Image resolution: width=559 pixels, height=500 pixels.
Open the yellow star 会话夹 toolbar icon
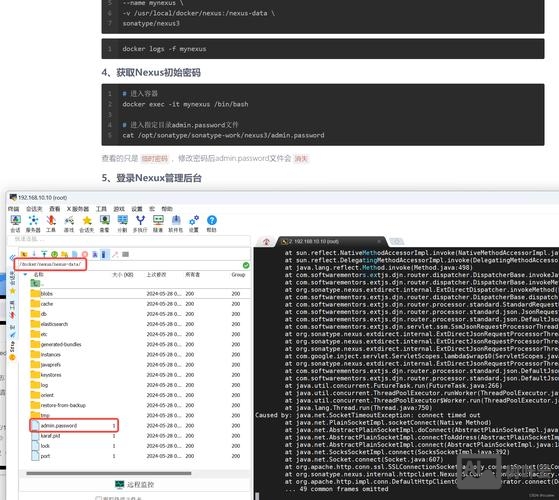(x=87, y=223)
